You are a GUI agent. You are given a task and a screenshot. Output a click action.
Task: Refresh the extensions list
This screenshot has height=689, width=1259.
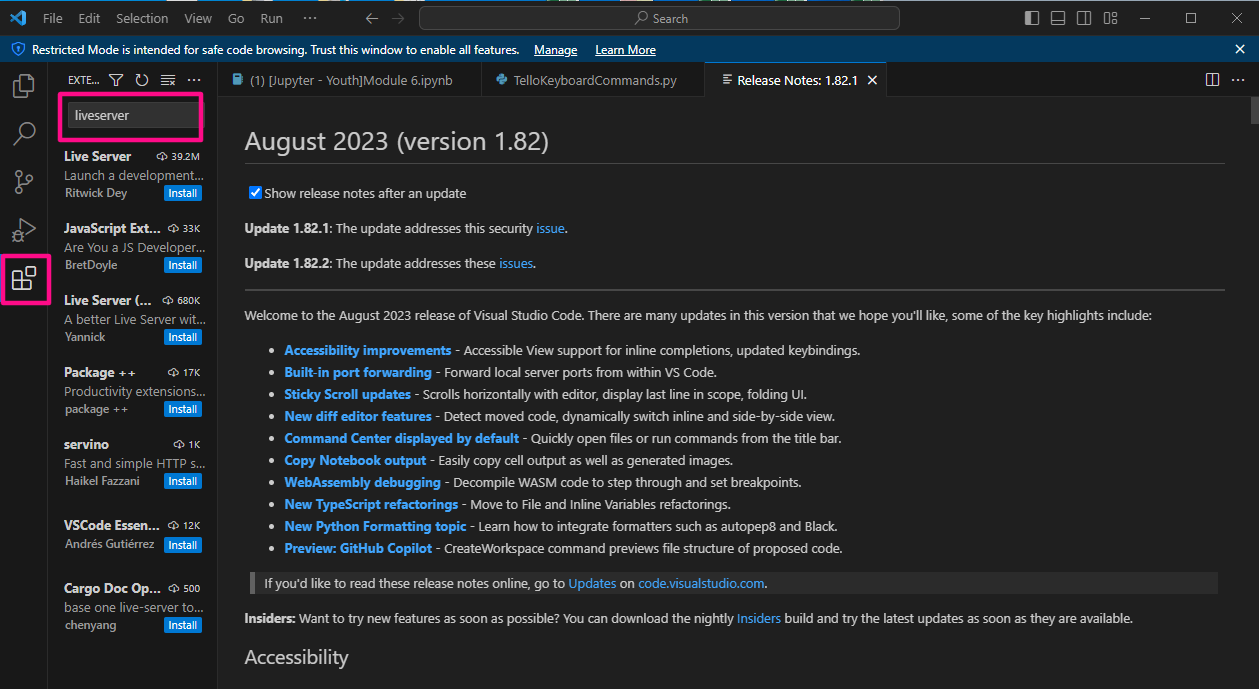coord(142,80)
